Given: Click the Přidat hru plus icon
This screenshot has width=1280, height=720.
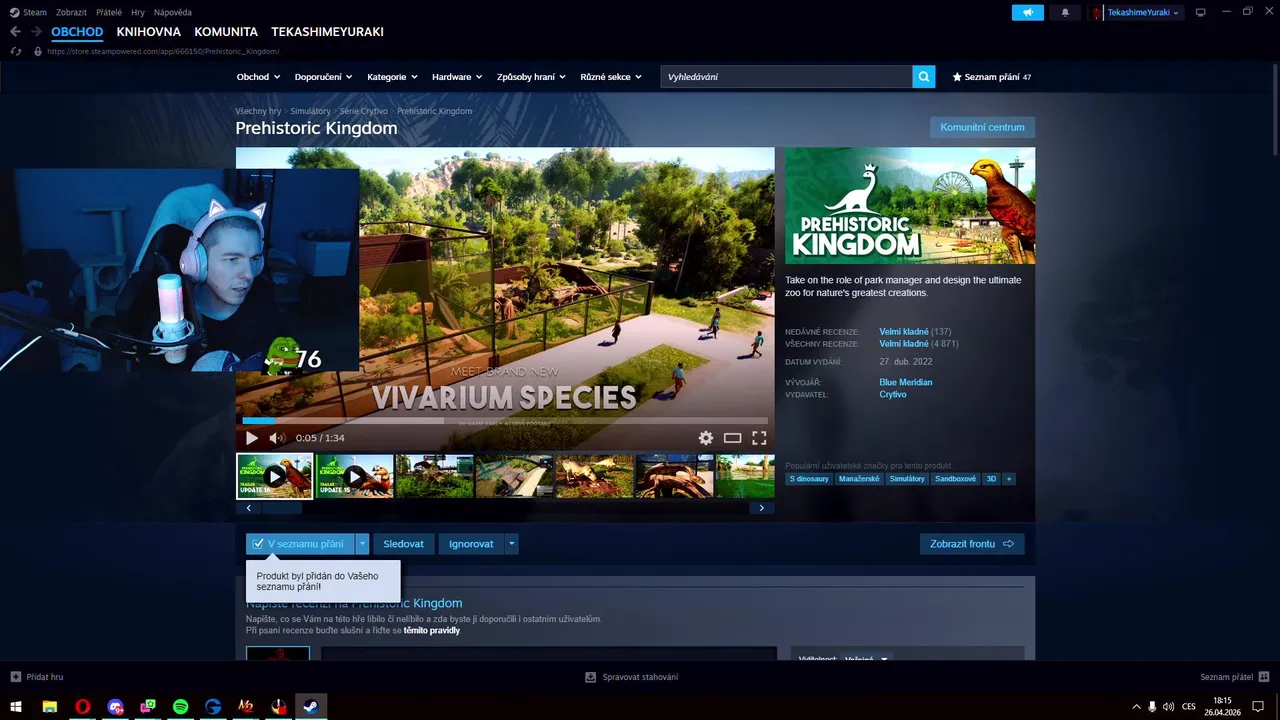Looking at the screenshot, I should coord(15,677).
